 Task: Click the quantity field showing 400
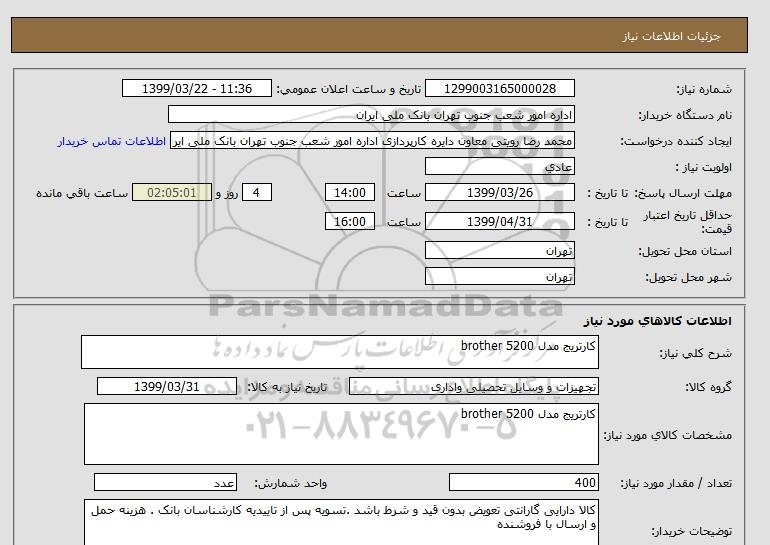click(x=523, y=482)
